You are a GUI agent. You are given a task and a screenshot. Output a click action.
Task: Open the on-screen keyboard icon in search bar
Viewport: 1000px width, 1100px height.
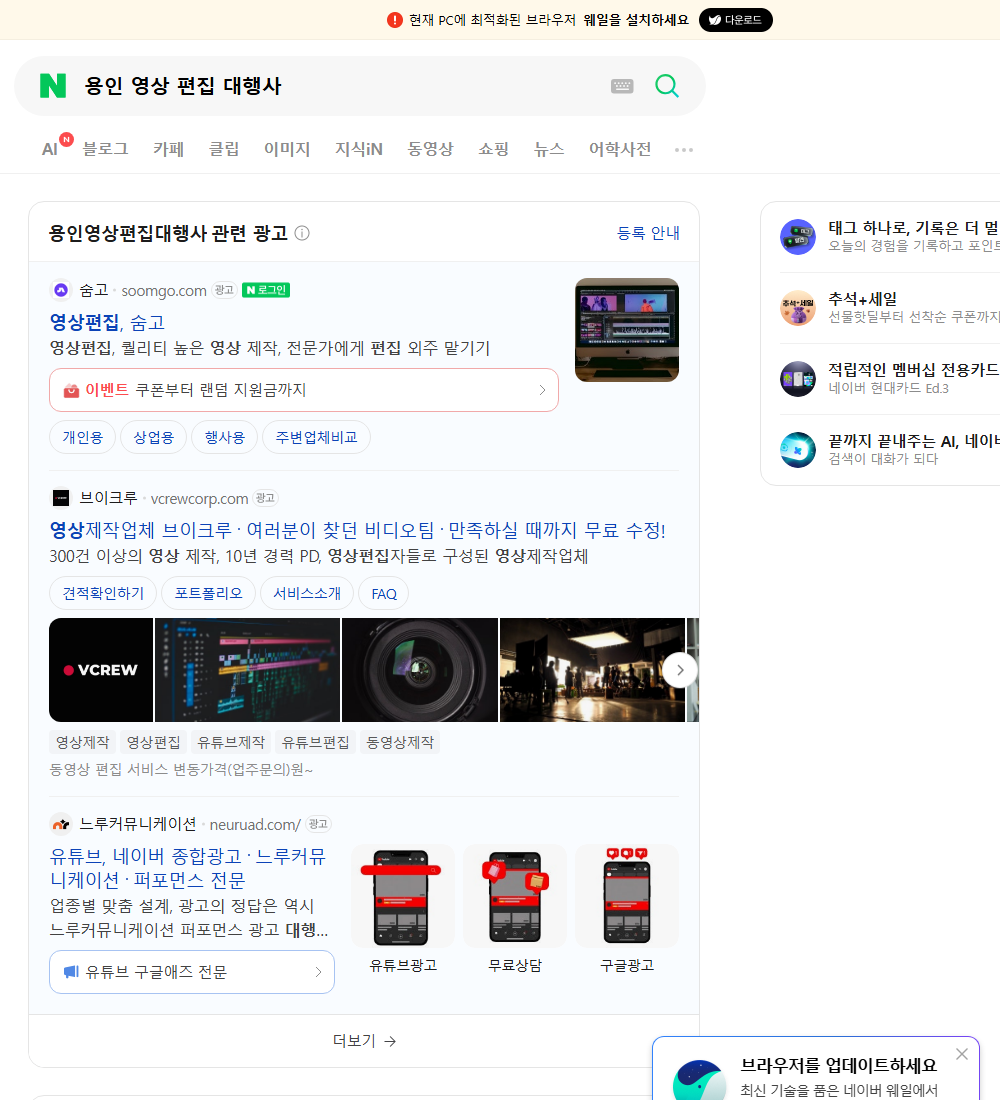(x=622, y=86)
